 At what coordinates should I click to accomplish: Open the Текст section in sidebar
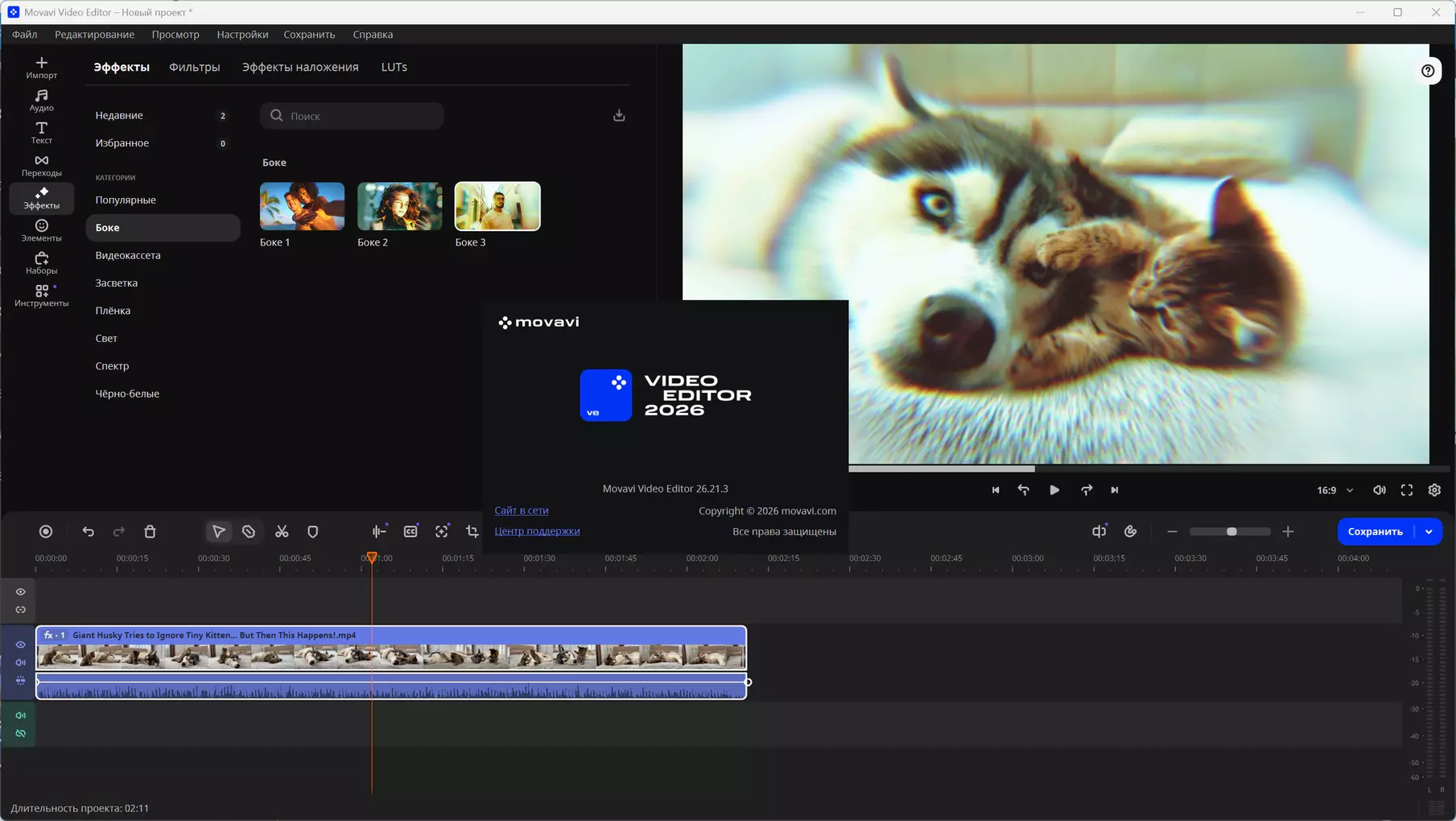pos(41,133)
